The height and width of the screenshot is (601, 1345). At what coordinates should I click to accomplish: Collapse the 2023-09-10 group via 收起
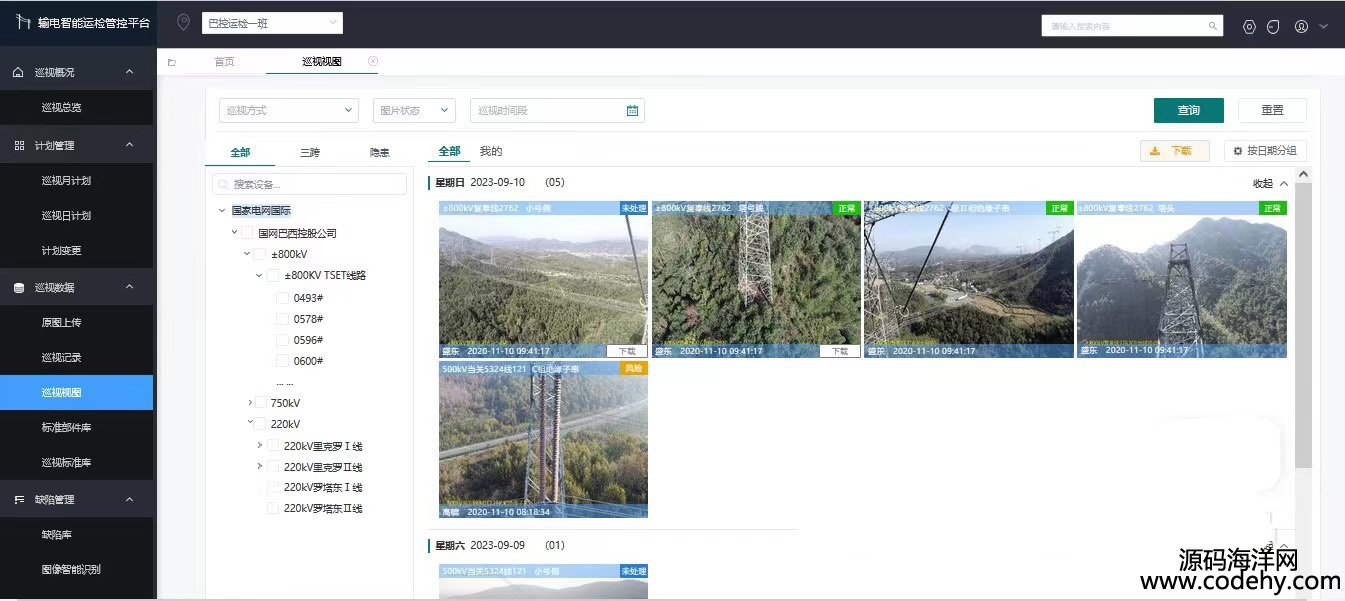[1271, 184]
